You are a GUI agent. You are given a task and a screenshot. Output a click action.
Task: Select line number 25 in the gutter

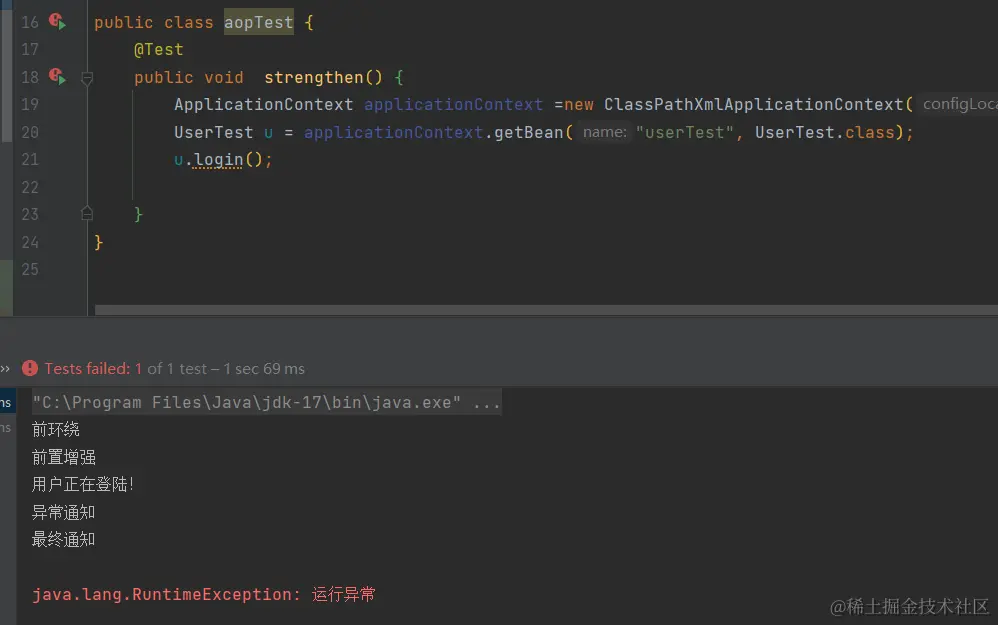tap(30, 270)
